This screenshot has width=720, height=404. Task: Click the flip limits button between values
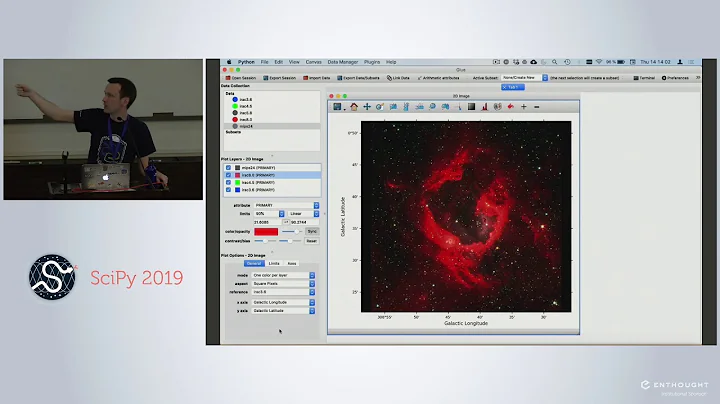pyautogui.click(x=286, y=222)
